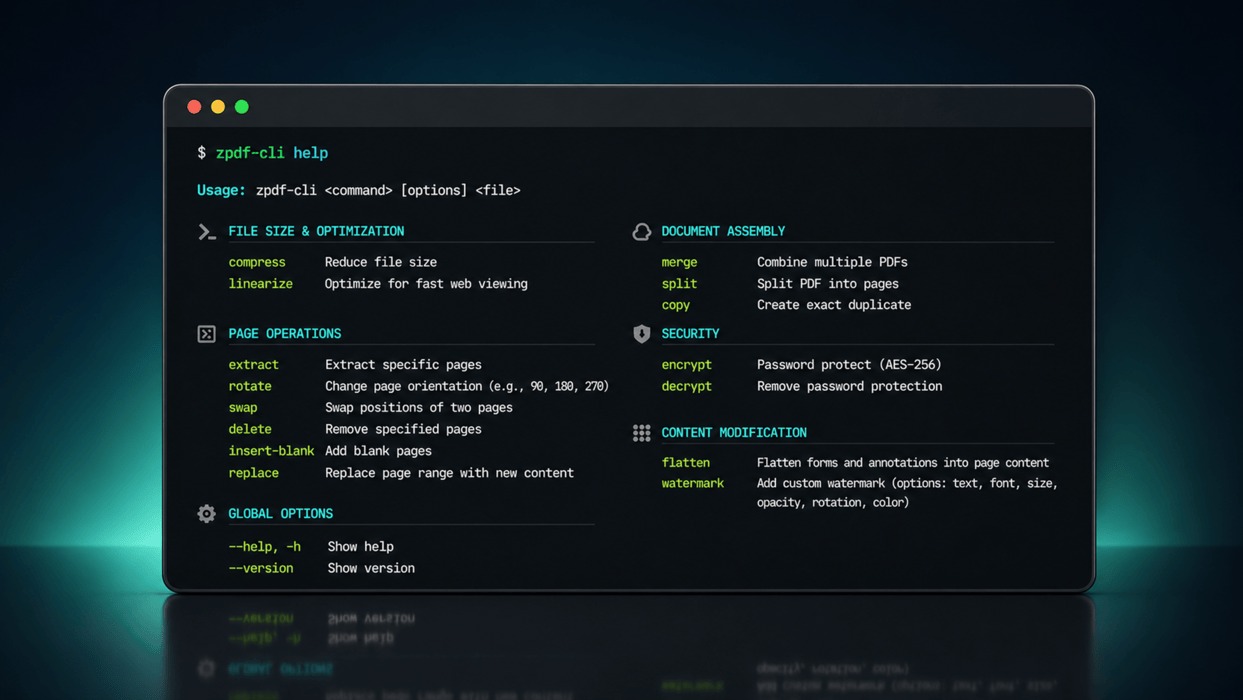Click the Content Modification grid icon
The width and height of the screenshot is (1243, 700).
[x=642, y=433]
